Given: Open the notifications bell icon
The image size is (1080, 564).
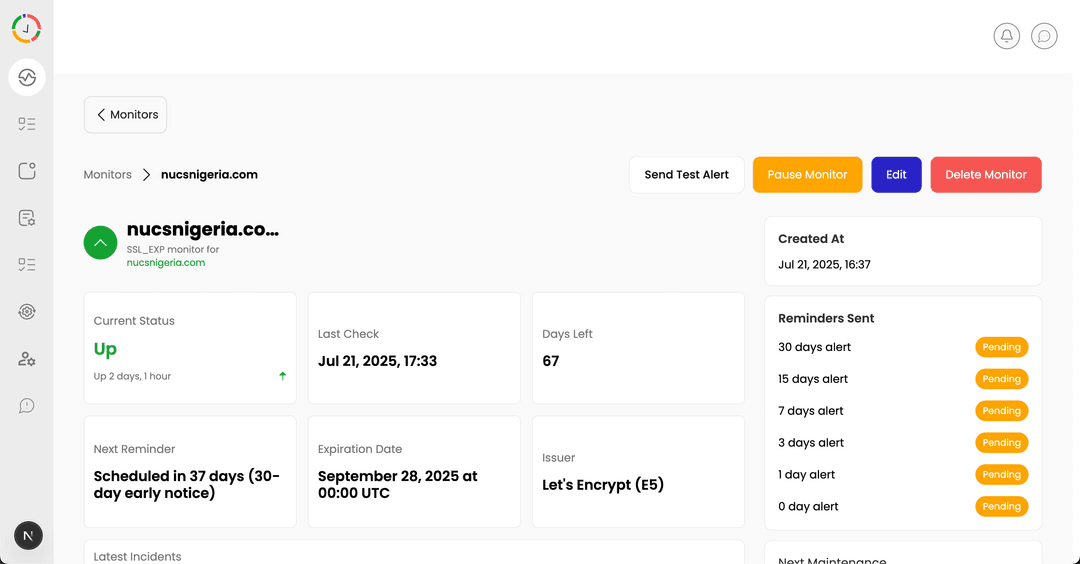Looking at the screenshot, I should pyautogui.click(x=1006, y=36).
